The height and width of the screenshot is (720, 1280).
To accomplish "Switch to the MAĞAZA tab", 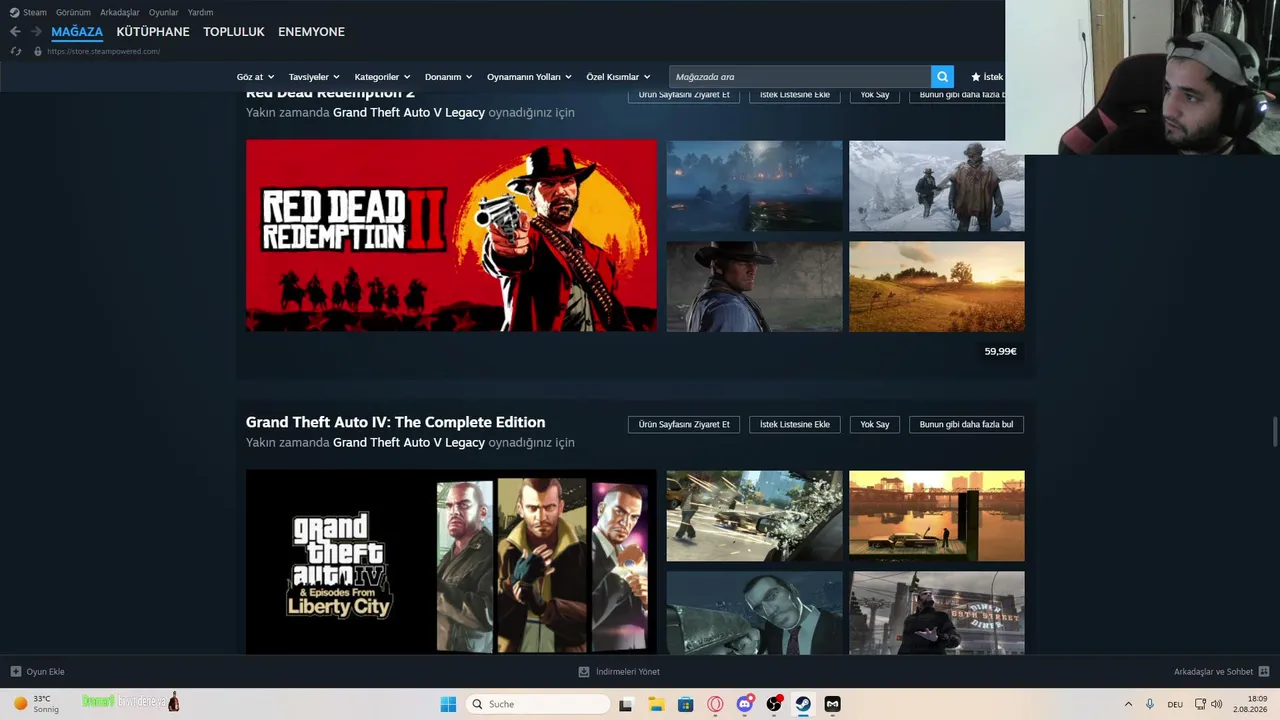I will [77, 32].
